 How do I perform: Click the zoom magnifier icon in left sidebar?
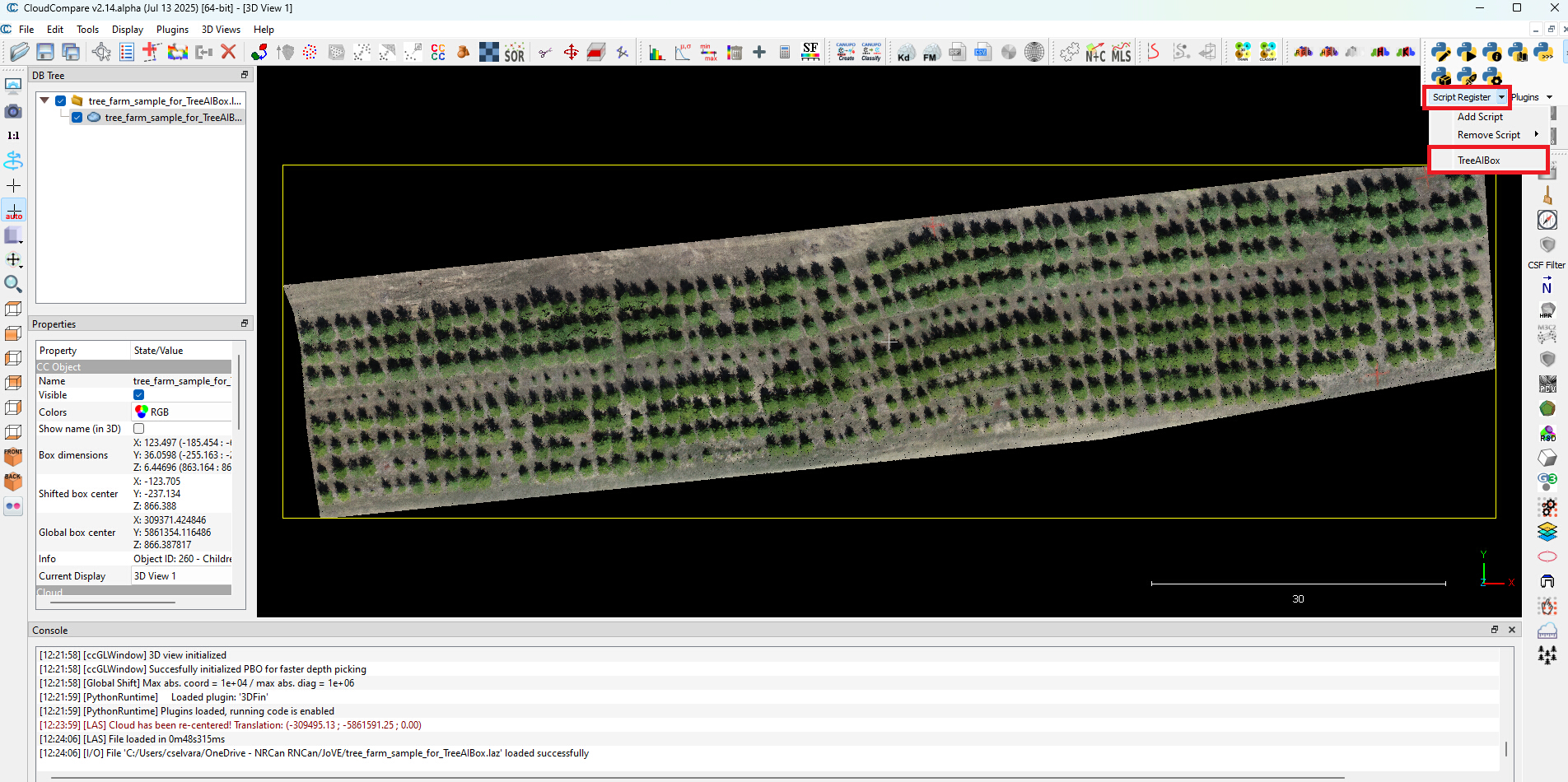coord(13,284)
